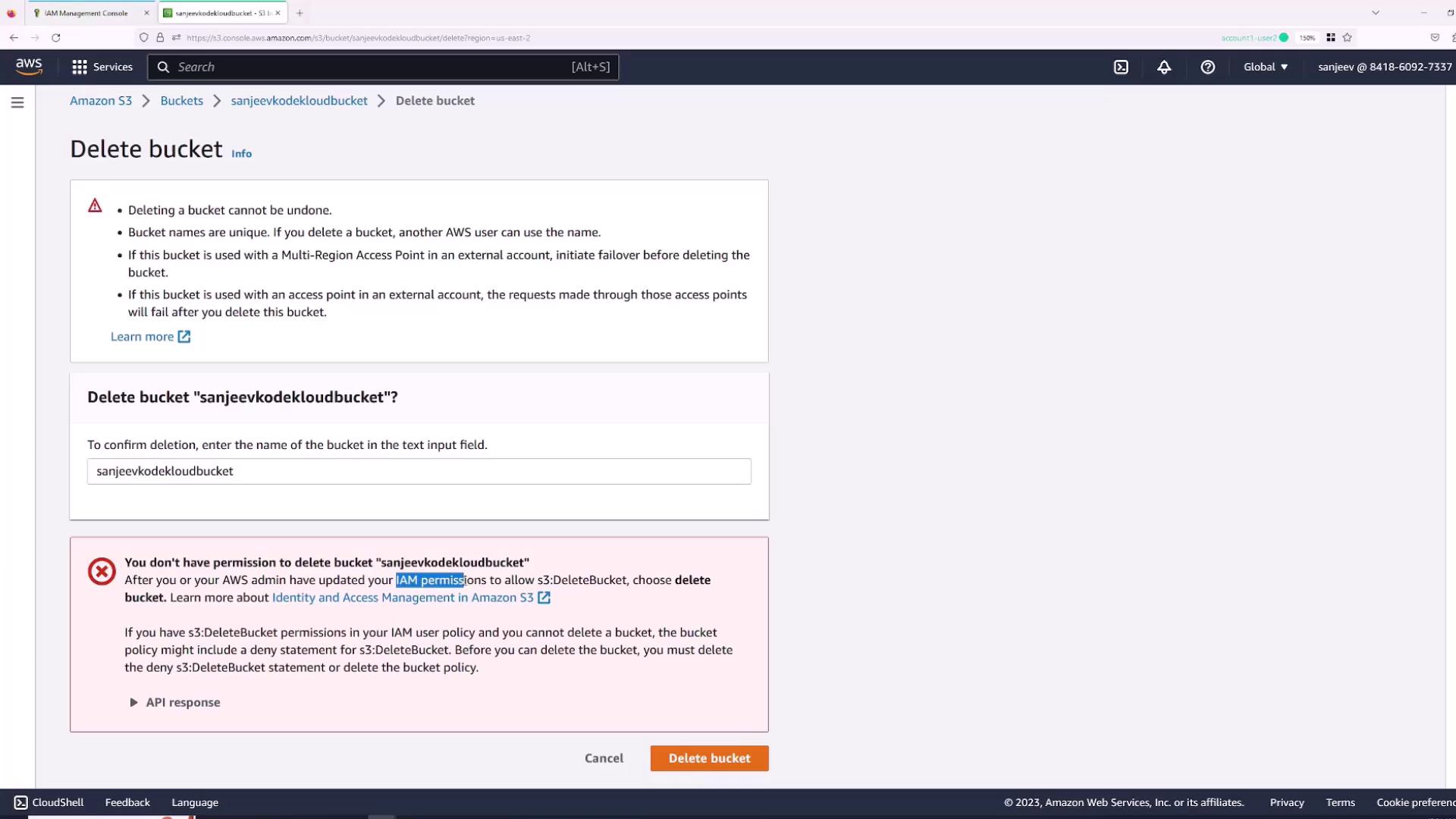Image resolution: width=1456 pixels, height=819 pixels.
Task: Click the external link icon beside Learn more
Action: pyautogui.click(x=184, y=337)
